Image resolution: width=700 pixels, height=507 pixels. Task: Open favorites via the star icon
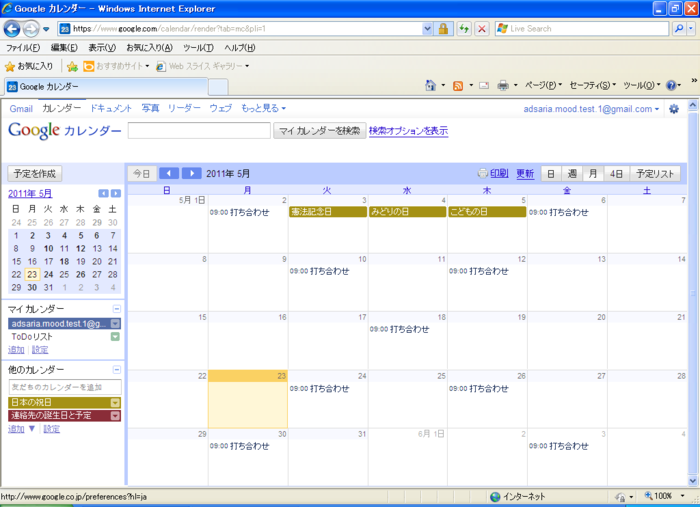pos(10,66)
